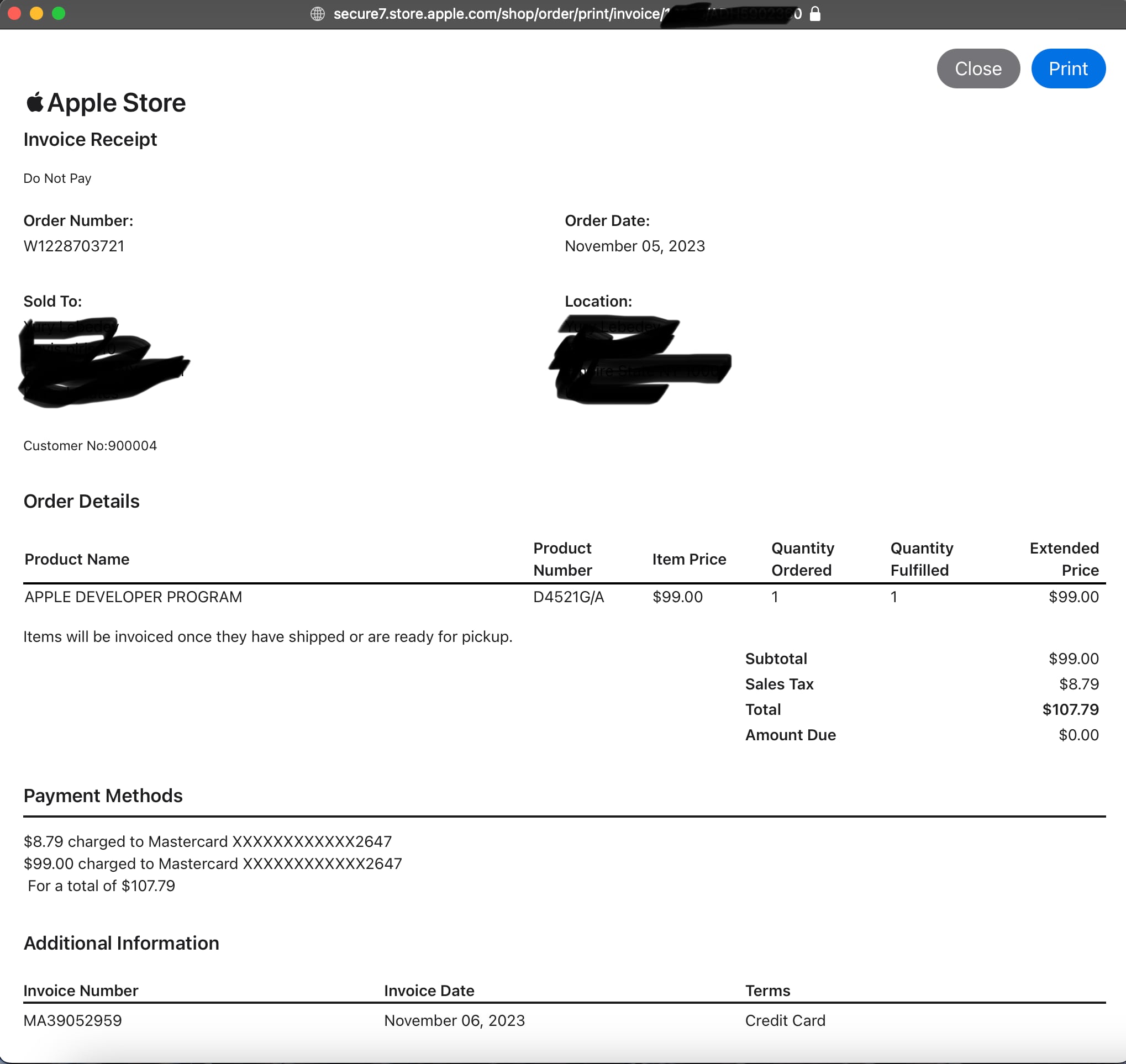Click the Payment Methods heading
The height and width of the screenshot is (1064, 1126).
click(103, 796)
